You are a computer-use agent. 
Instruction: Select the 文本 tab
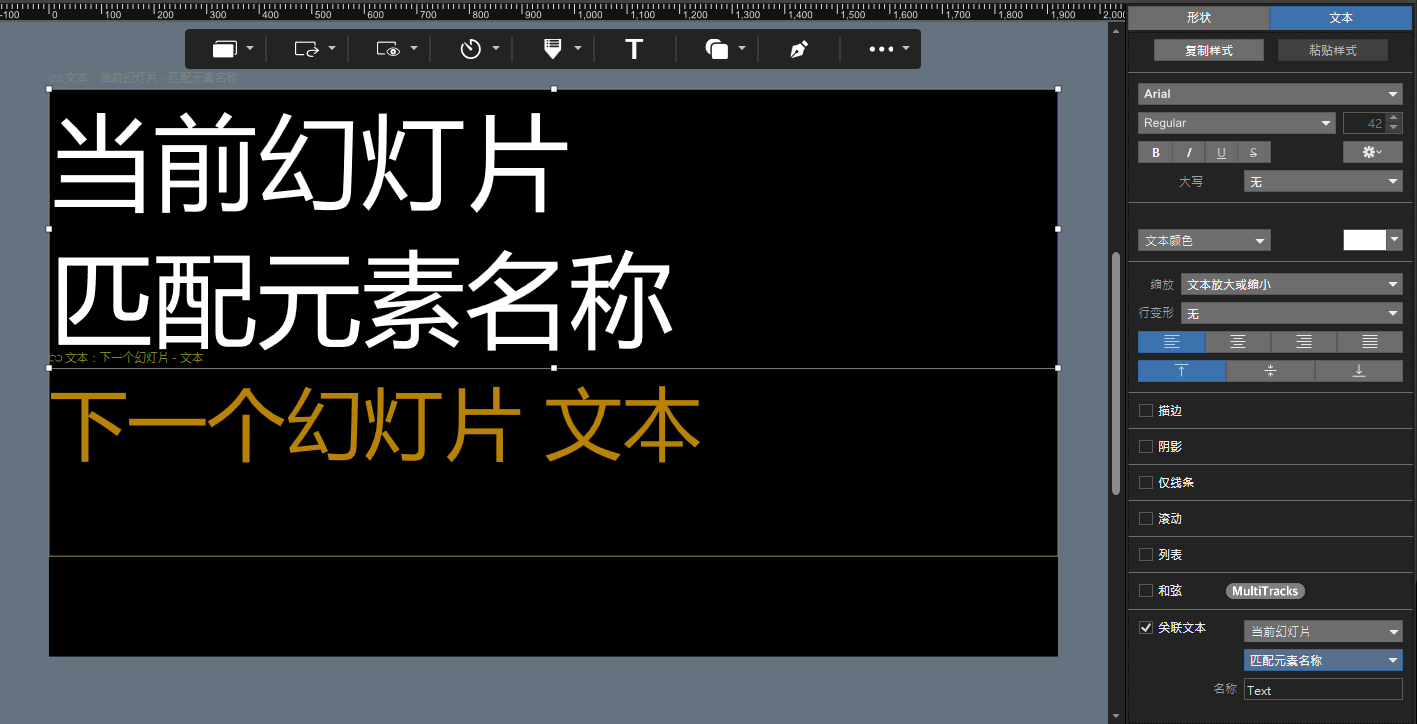click(1340, 17)
